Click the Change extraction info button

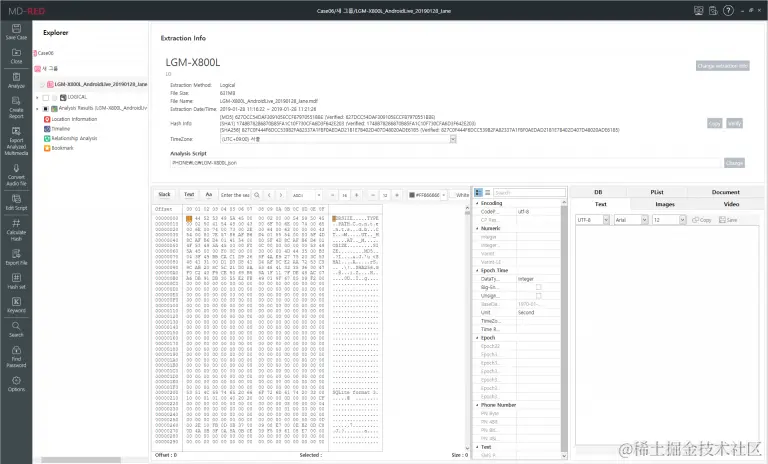(x=722, y=66)
